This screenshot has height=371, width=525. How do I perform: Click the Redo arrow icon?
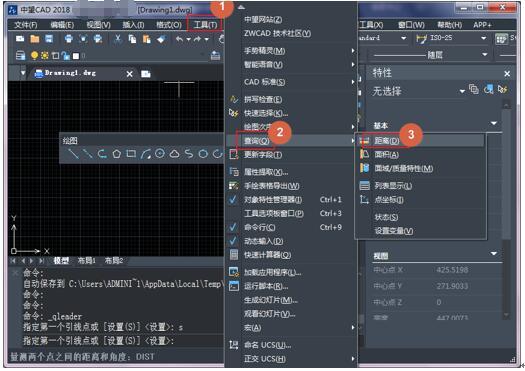coord(197,39)
